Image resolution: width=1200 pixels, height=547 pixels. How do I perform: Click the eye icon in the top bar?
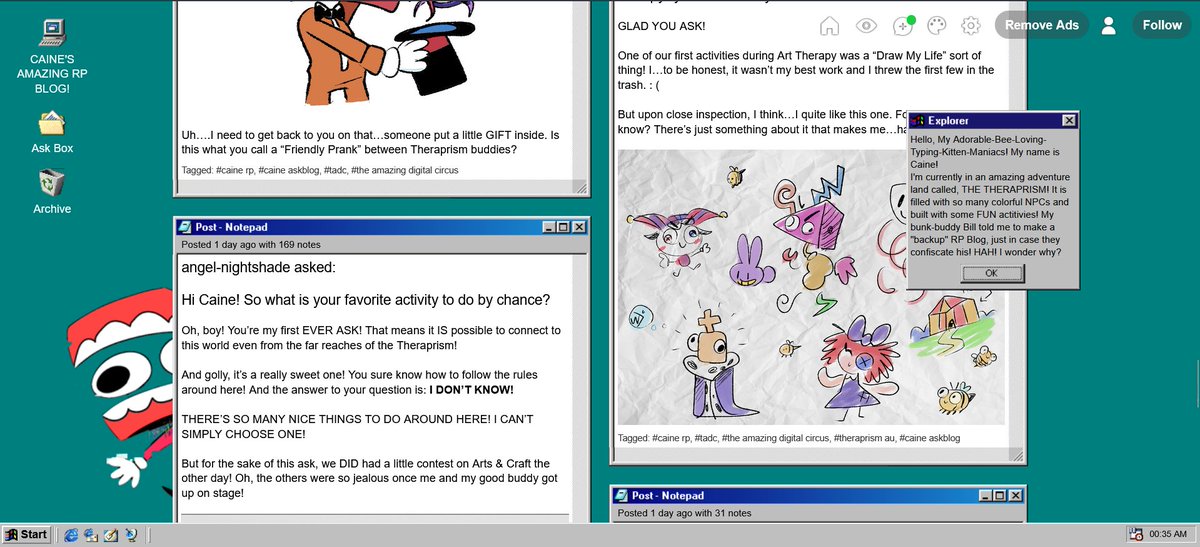[867, 26]
